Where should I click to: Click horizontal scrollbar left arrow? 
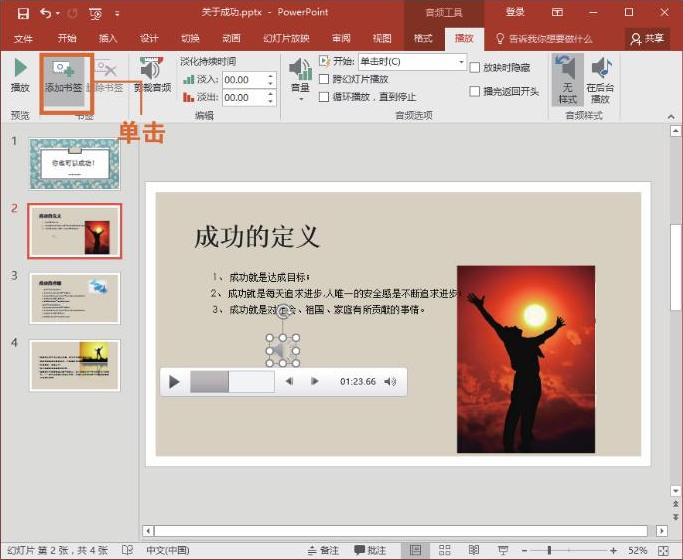[148, 531]
